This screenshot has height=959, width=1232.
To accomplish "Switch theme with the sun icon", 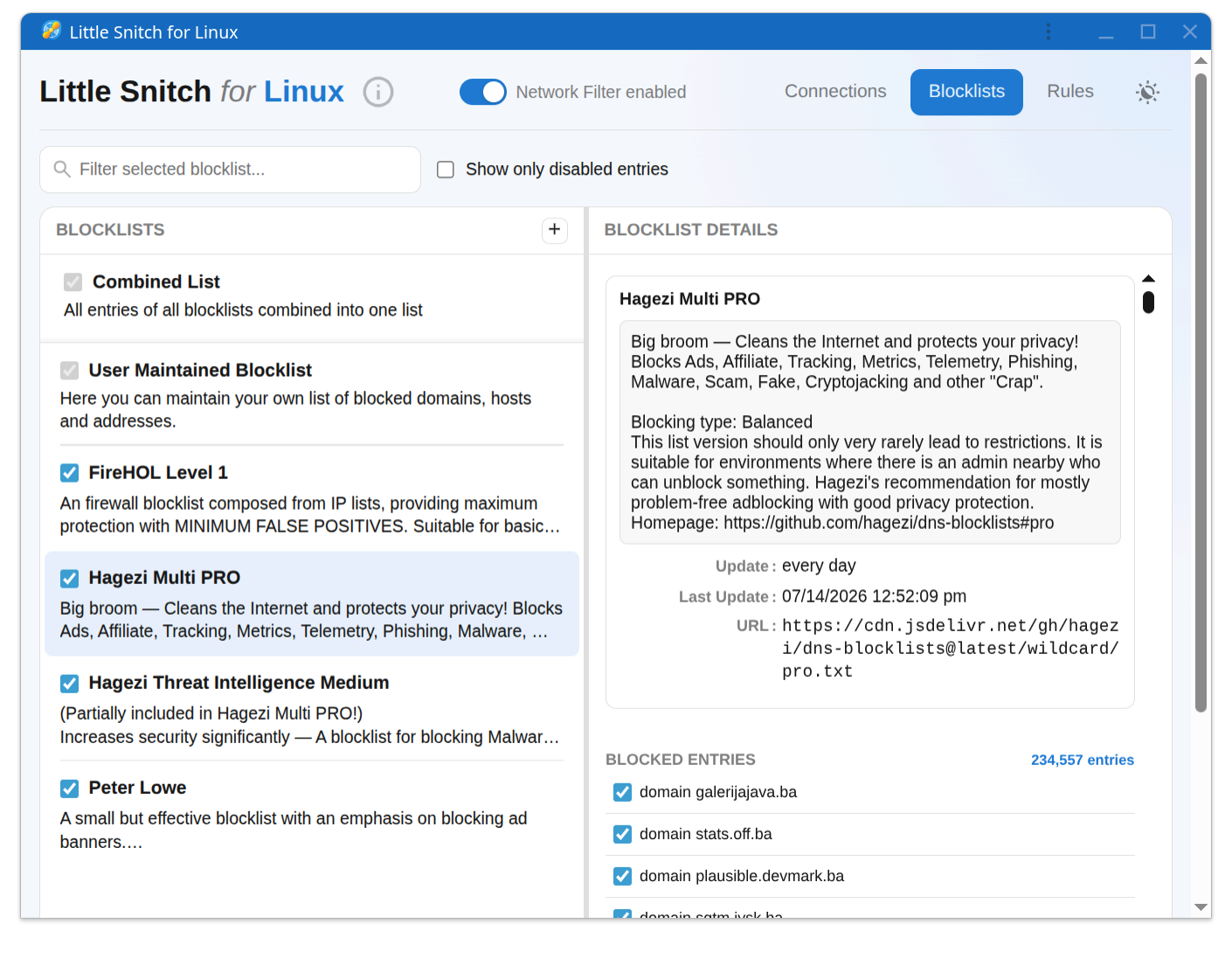I will (x=1147, y=92).
